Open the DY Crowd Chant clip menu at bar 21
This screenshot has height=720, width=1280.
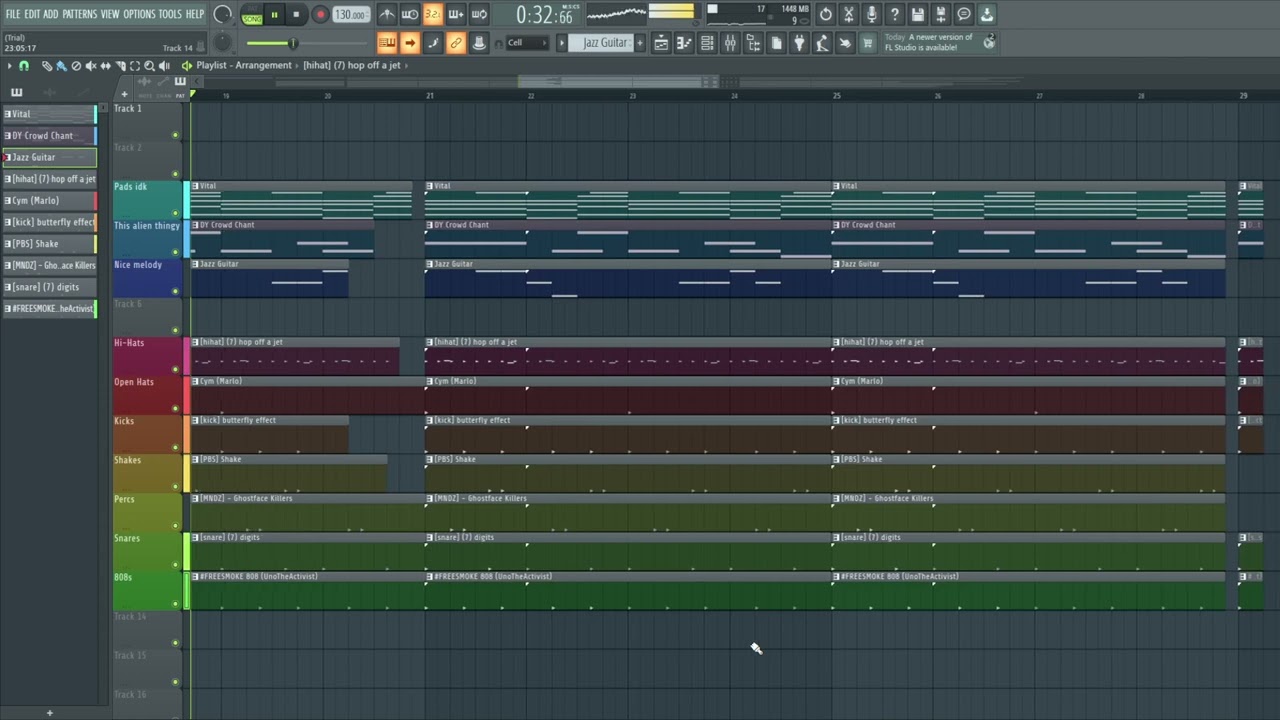coord(429,225)
